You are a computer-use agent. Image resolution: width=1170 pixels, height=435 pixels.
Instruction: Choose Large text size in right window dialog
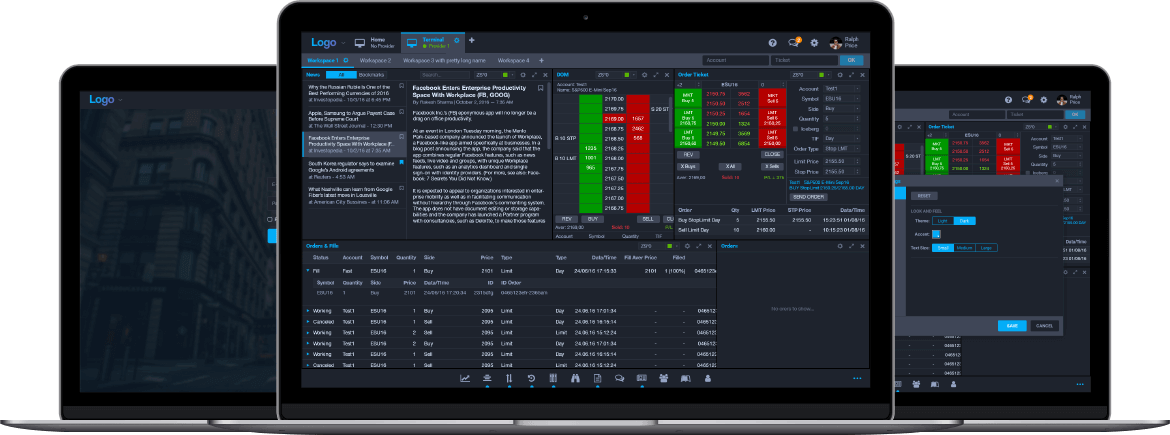(986, 248)
